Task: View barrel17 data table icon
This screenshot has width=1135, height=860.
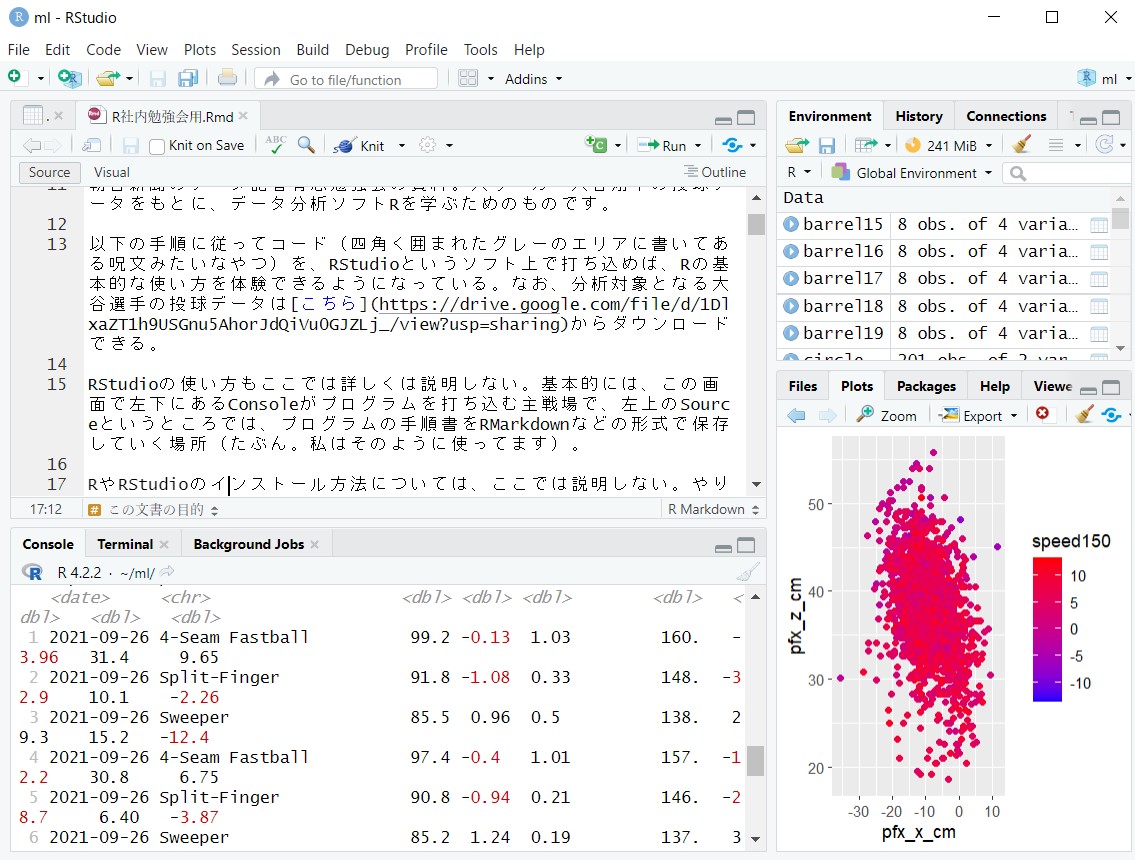Action: pos(1099,279)
